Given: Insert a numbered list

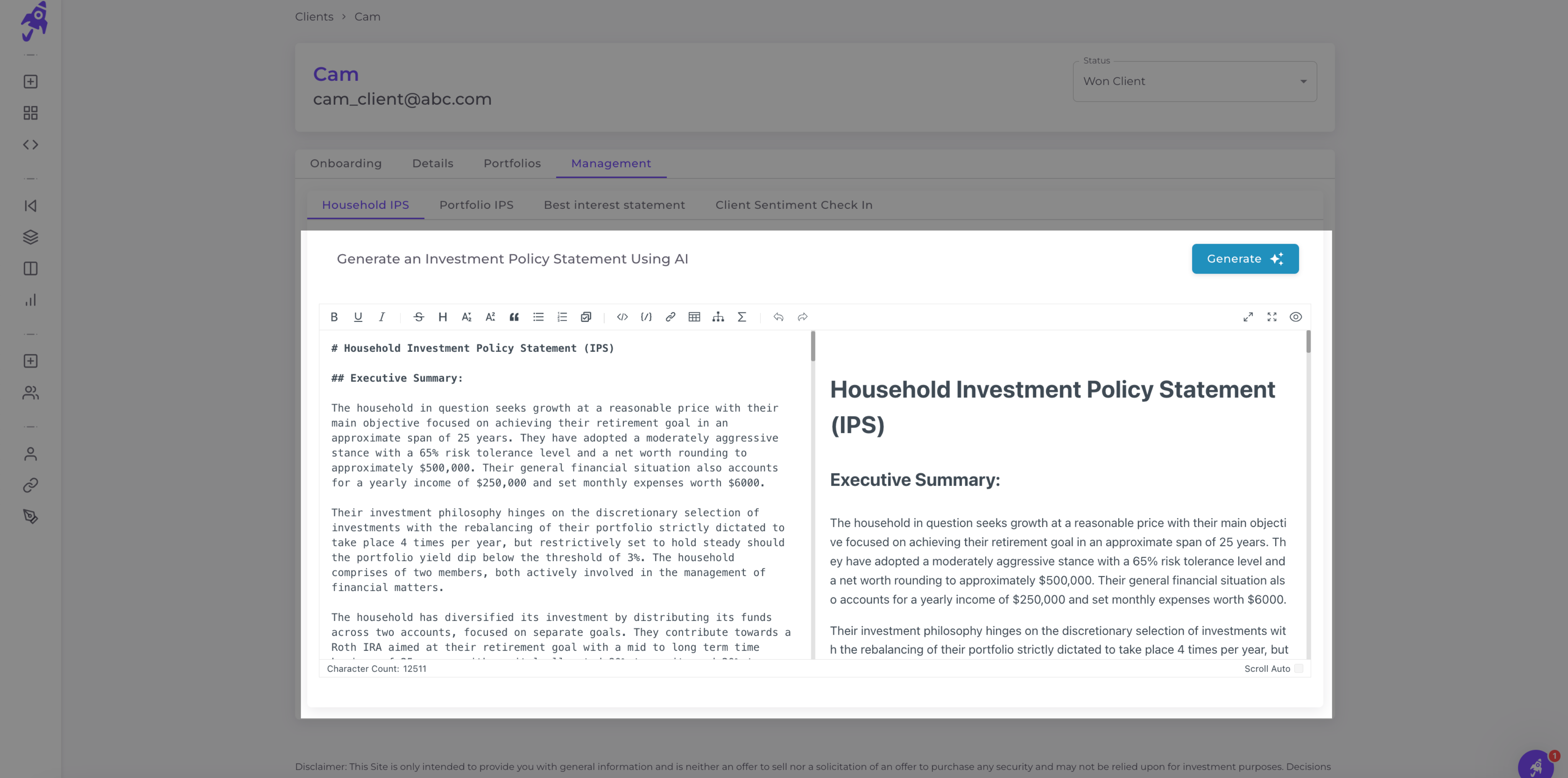Looking at the screenshot, I should tap(562, 317).
